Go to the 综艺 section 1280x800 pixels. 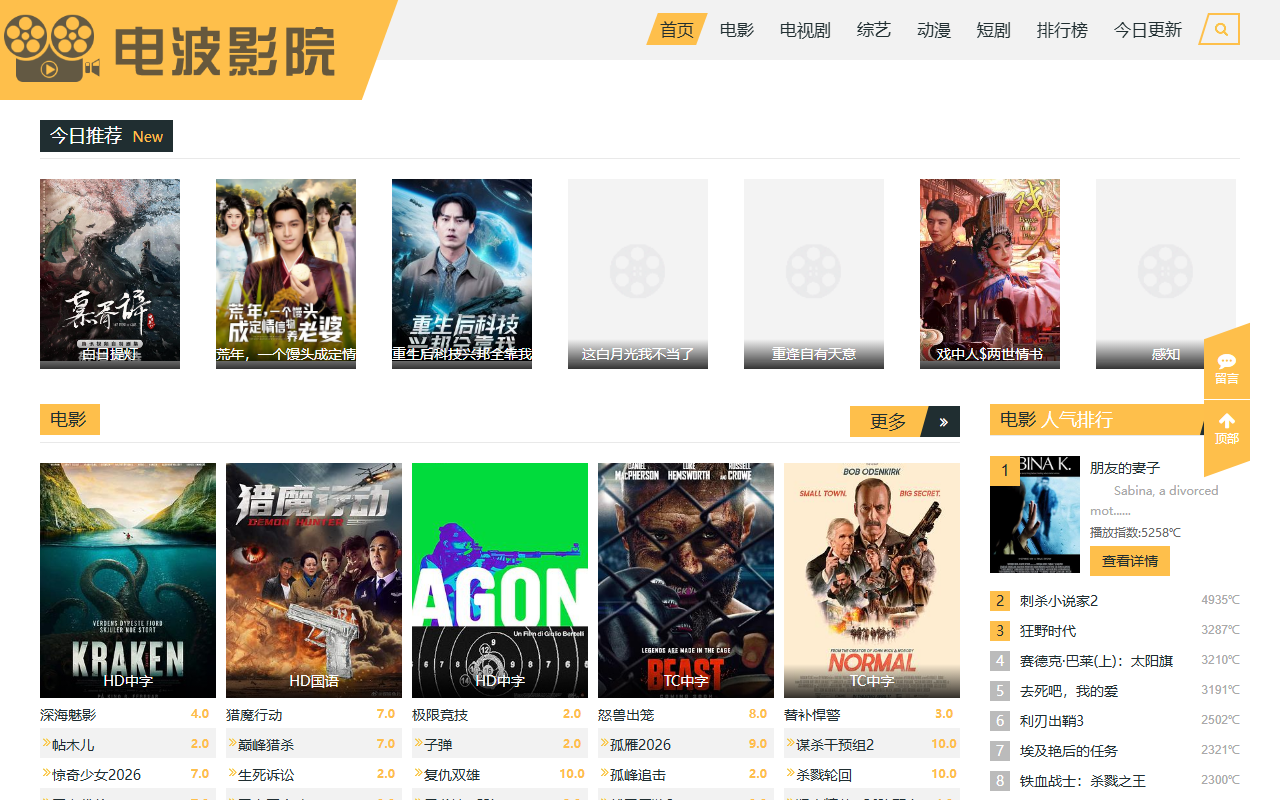click(x=874, y=30)
